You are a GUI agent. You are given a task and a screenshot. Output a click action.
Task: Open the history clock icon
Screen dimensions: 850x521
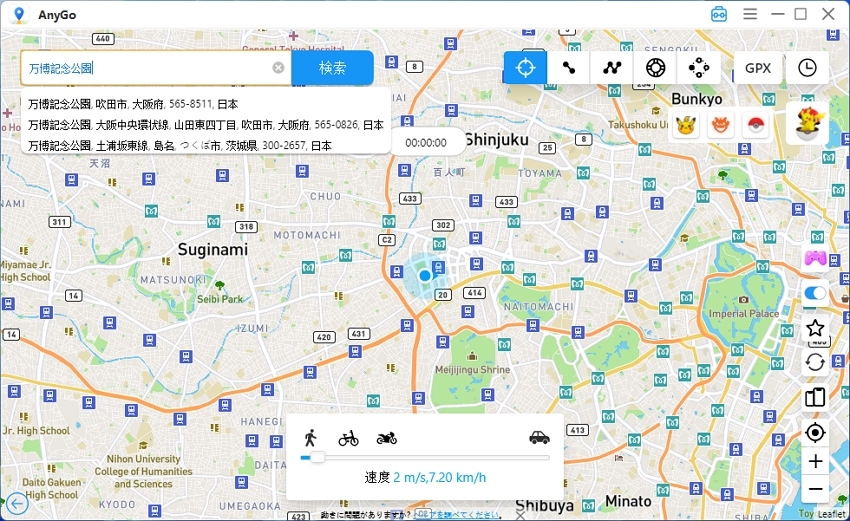pos(807,68)
